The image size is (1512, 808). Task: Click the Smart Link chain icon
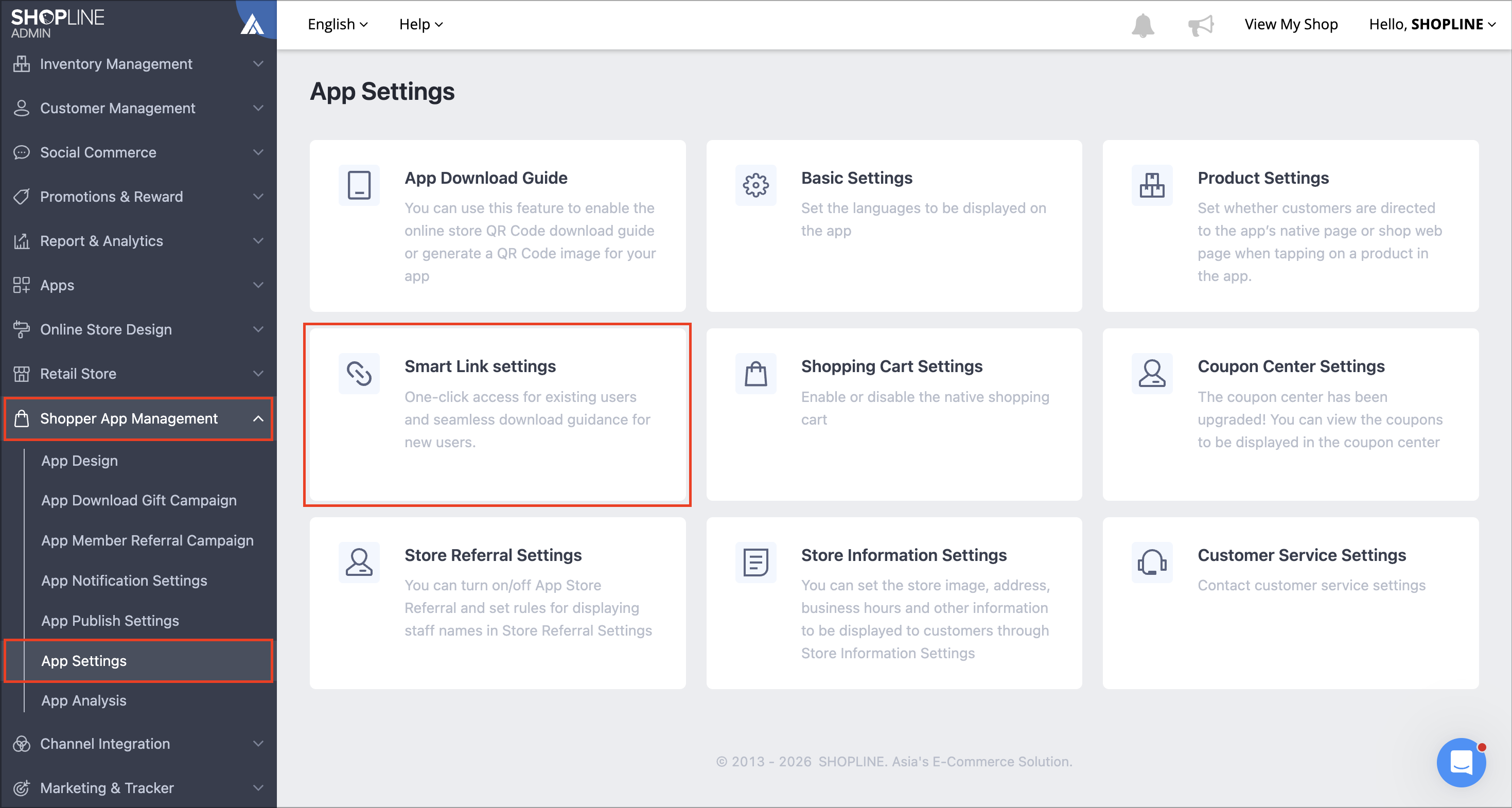tap(359, 374)
